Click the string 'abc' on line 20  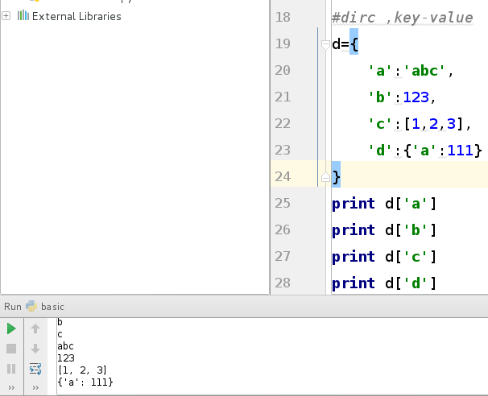[x=424, y=71]
